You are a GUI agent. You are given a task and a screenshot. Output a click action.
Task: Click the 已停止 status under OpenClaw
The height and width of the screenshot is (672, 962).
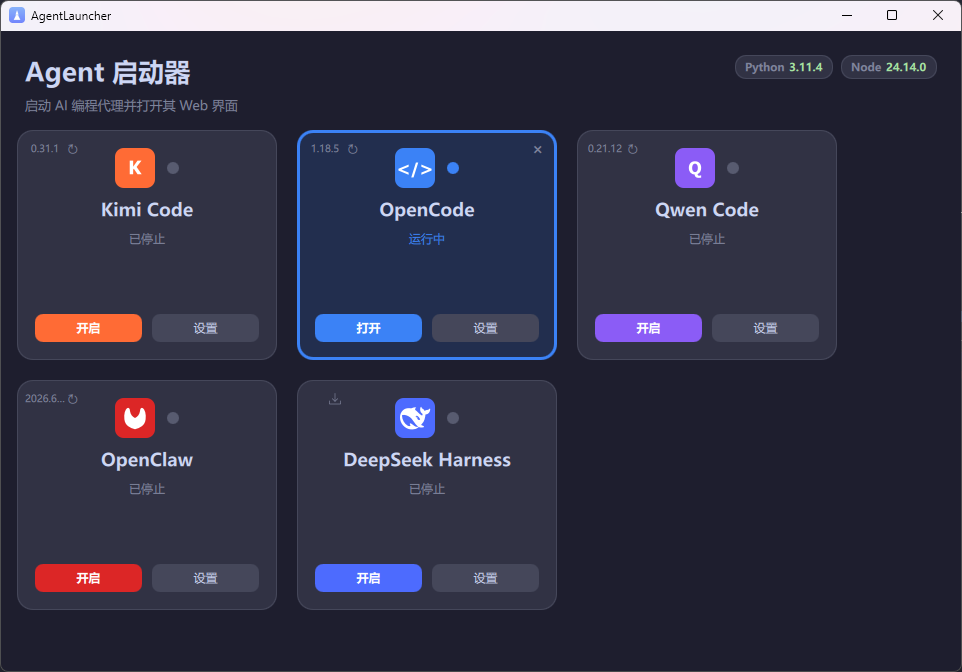pyautogui.click(x=147, y=489)
